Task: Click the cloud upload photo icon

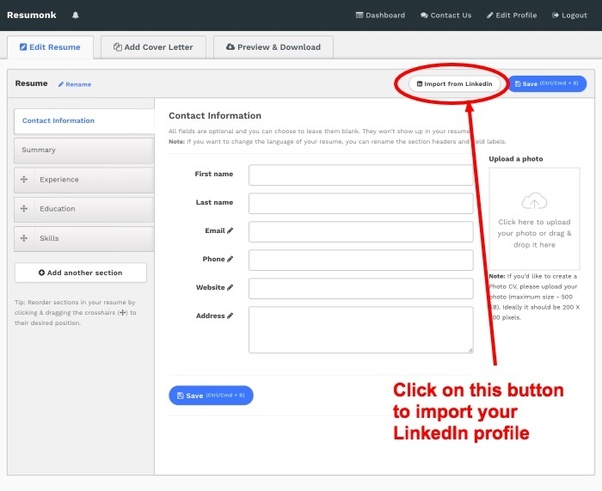Action: tap(534, 201)
